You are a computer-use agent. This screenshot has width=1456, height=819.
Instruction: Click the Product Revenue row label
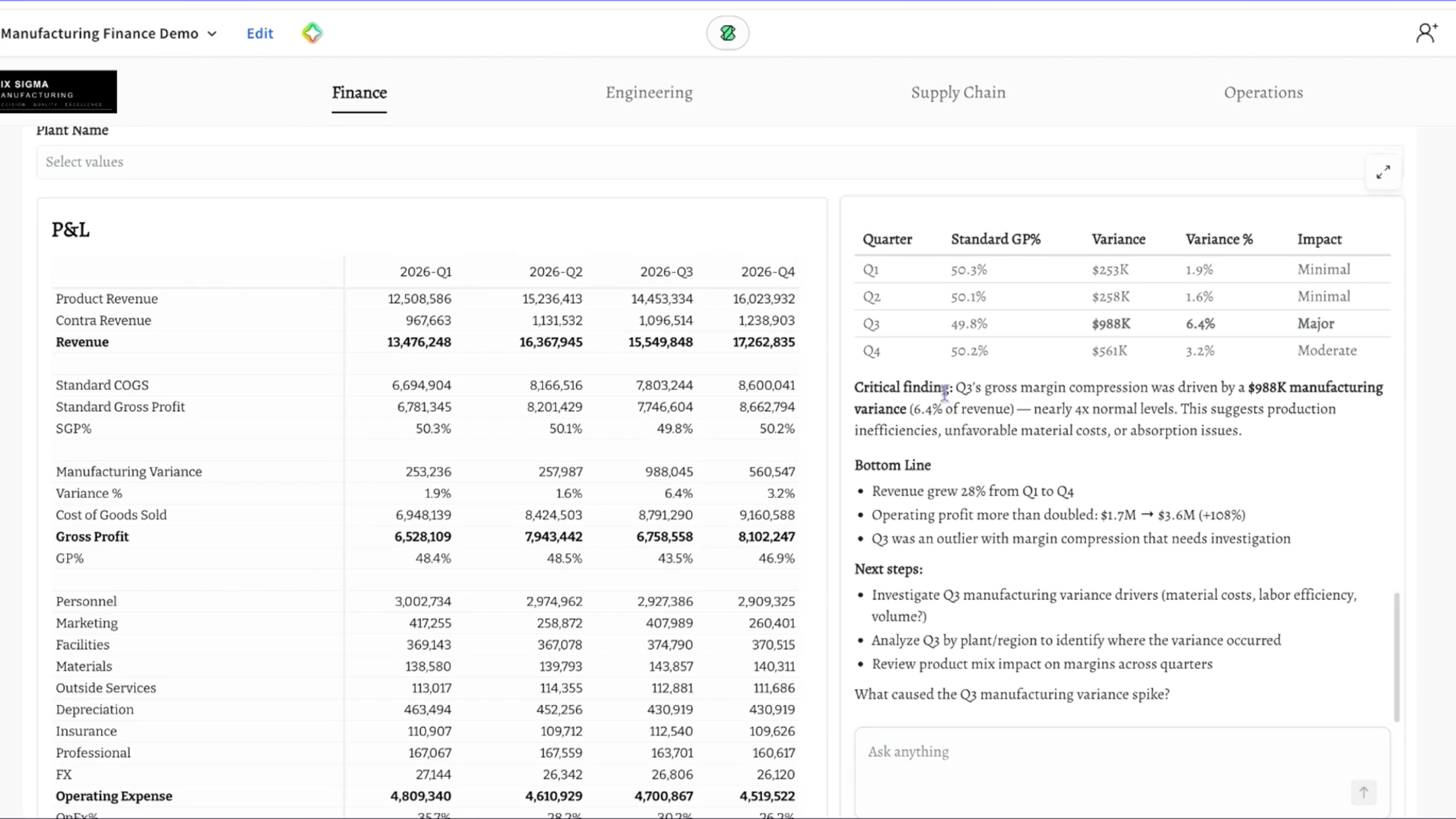pyautogui.click(x=107, y=299)
